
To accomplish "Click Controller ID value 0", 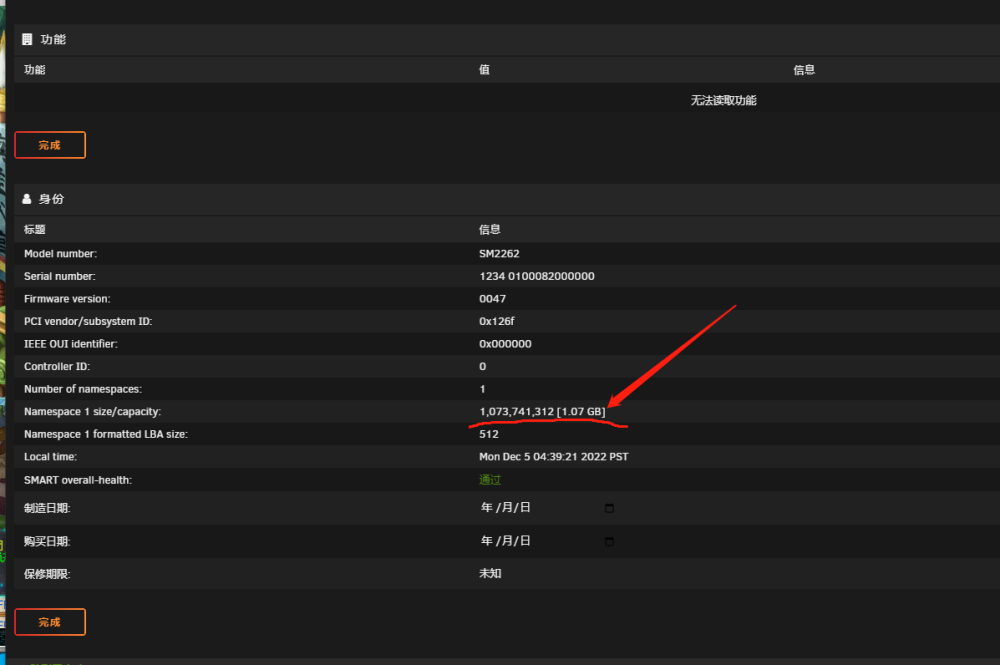I will tap(483, 366).
